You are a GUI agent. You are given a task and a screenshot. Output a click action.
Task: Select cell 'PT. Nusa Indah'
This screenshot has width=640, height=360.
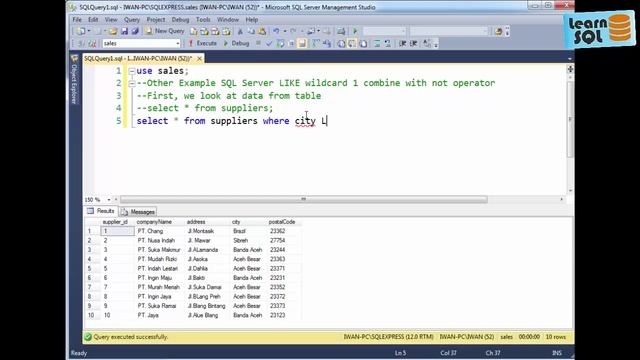pos(156,240)
